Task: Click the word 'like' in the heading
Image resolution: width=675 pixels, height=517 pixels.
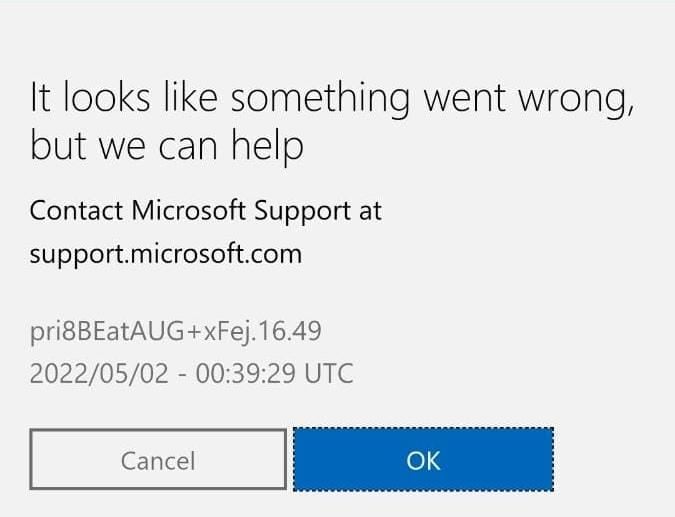Action: click(189, 99)
